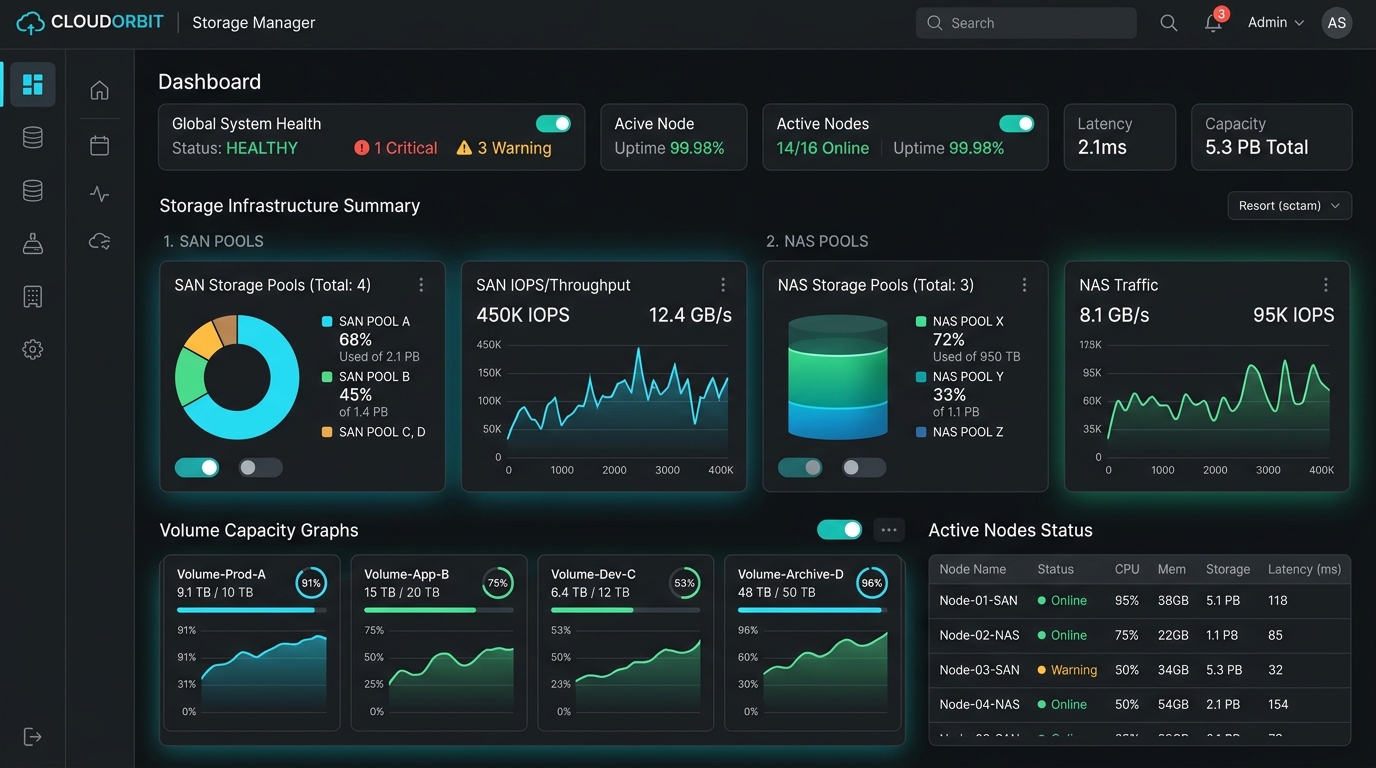
Task: Toggle the Active Nodes switch
Action: coord(1016,124)
